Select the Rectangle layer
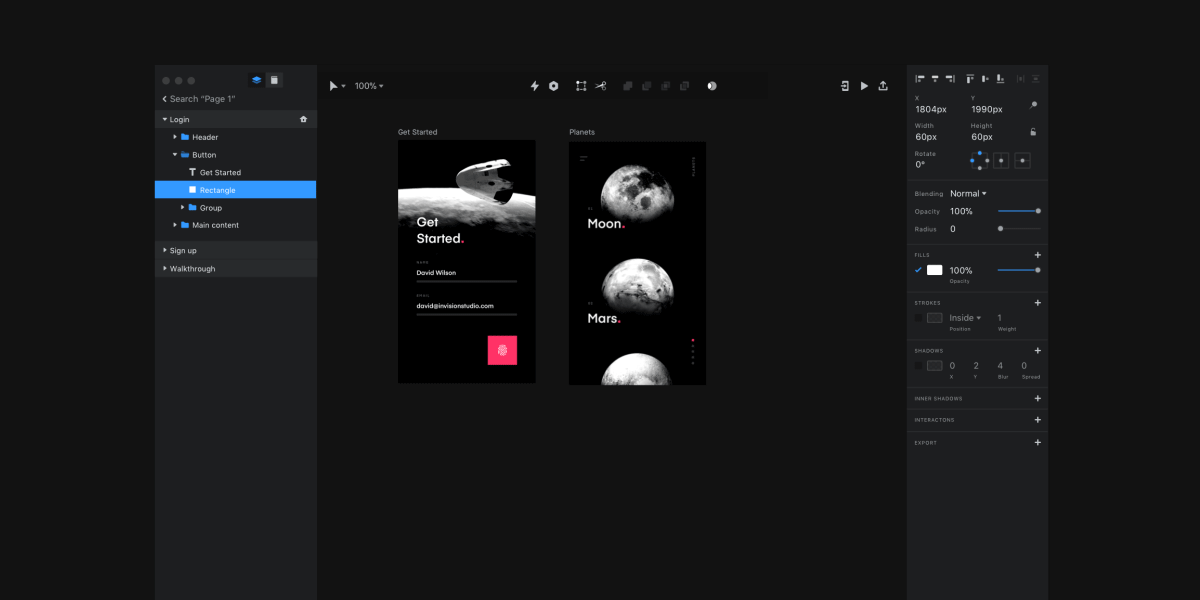 point(236,190)
